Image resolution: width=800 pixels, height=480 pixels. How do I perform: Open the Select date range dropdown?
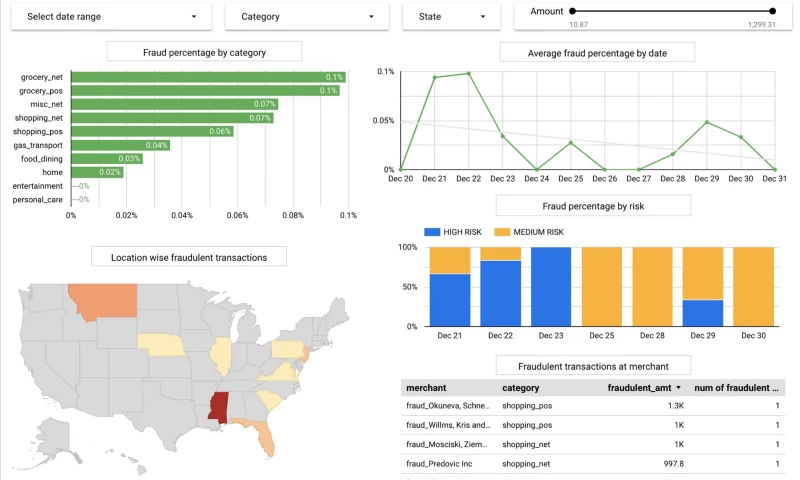tap(111, 16)
